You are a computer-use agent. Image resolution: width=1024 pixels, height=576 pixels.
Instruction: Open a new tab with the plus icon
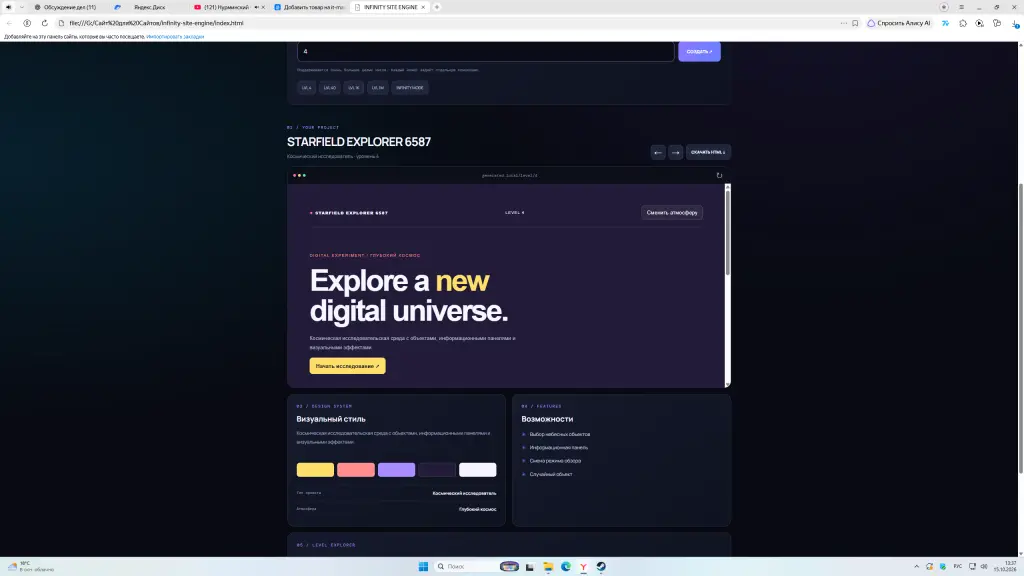(x=437, y=7)
